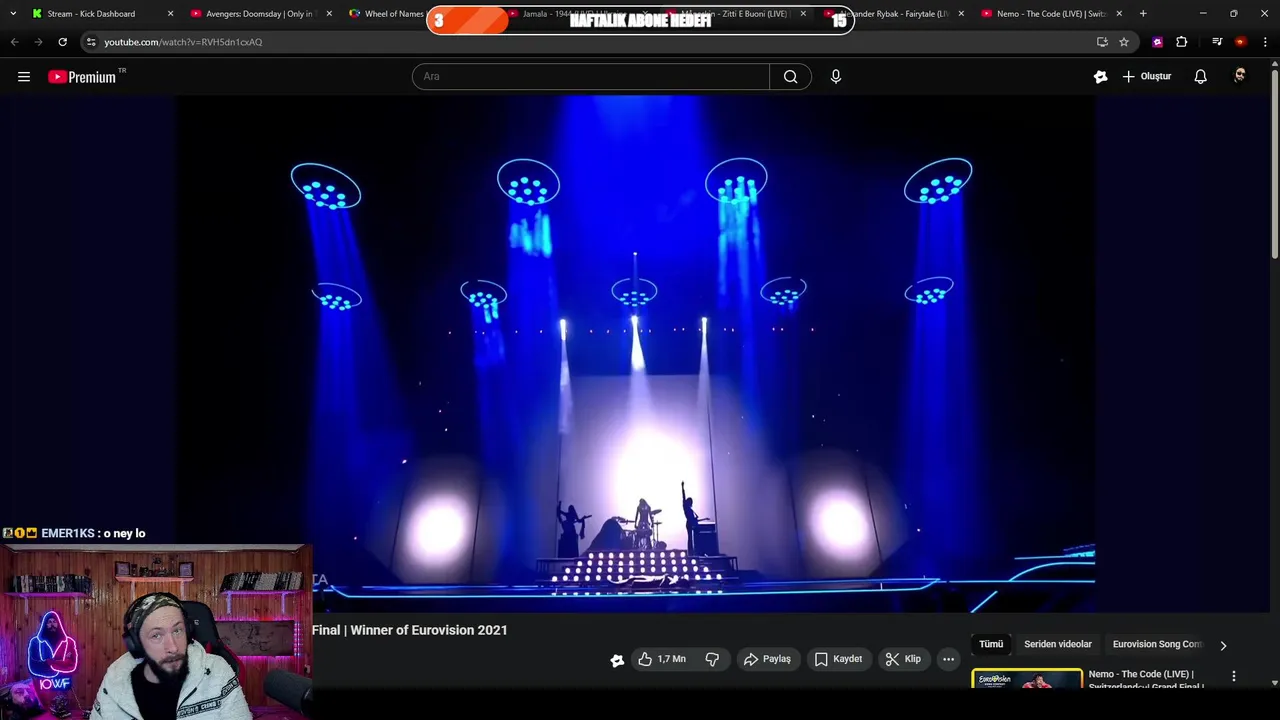Open YouTube notifications bell

coord(1200,77)
